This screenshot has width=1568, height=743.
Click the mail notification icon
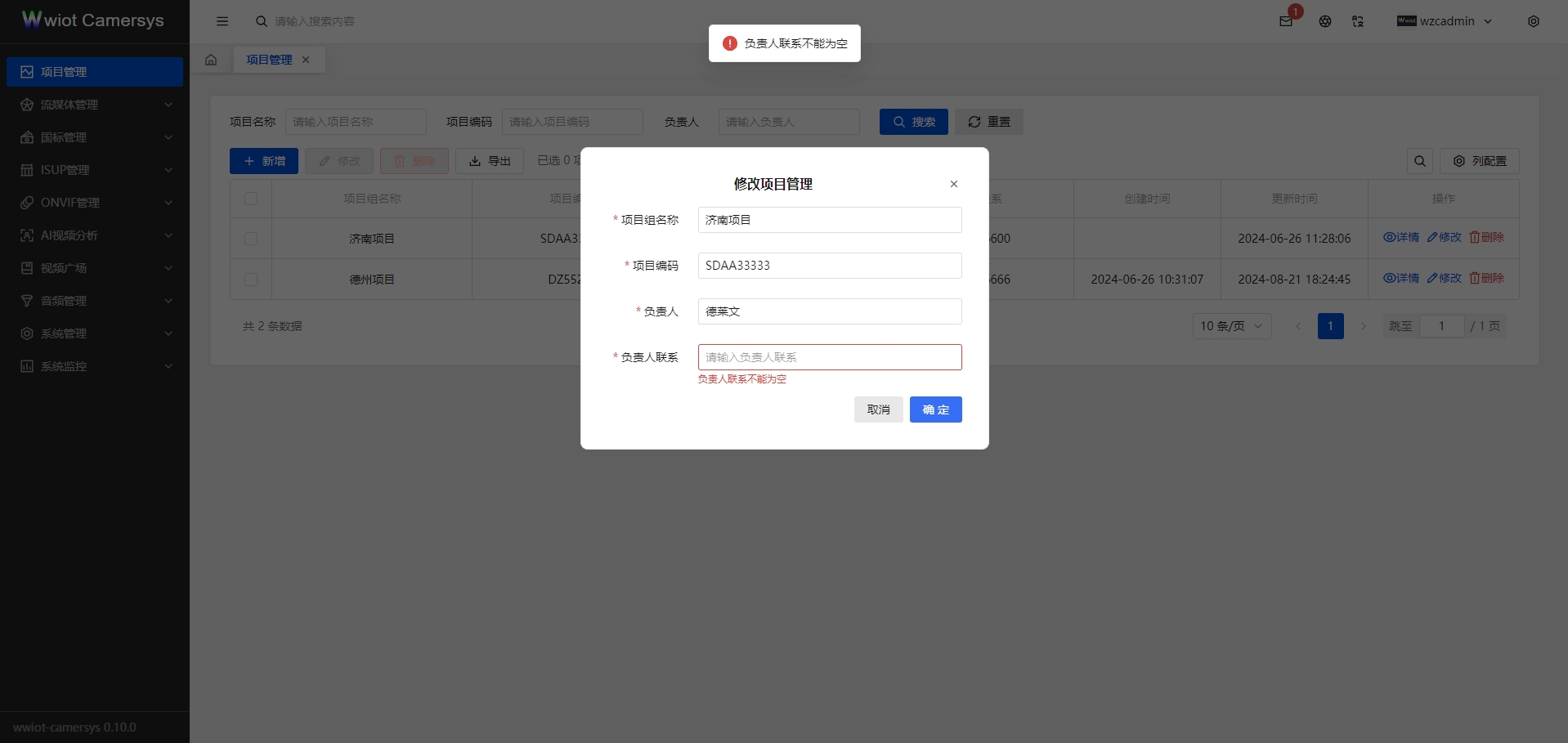tap(1286, 21)
